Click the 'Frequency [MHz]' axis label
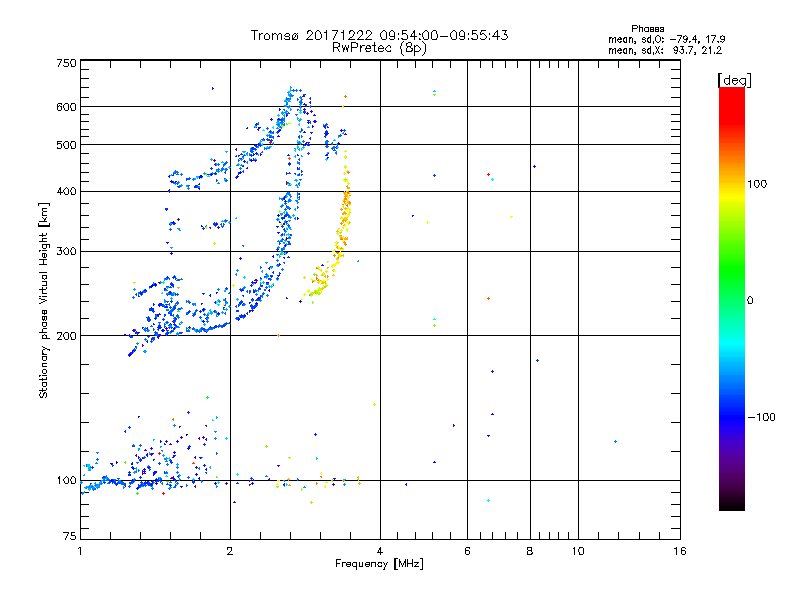The image size is (800, 600). [379, 564]
